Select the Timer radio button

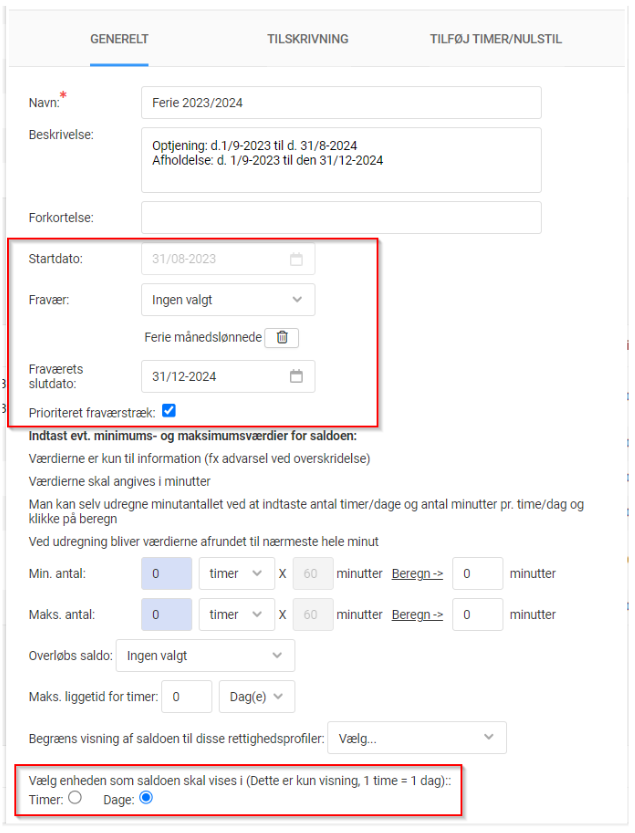click(x=74, y=798)
